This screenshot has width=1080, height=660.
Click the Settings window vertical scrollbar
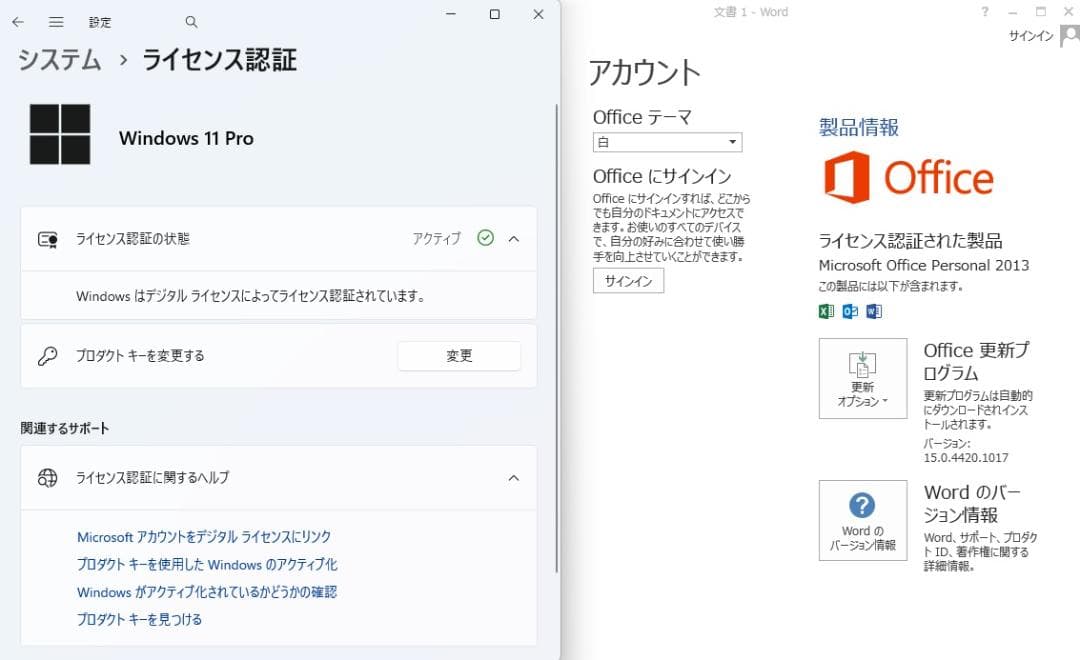(557, 338)
